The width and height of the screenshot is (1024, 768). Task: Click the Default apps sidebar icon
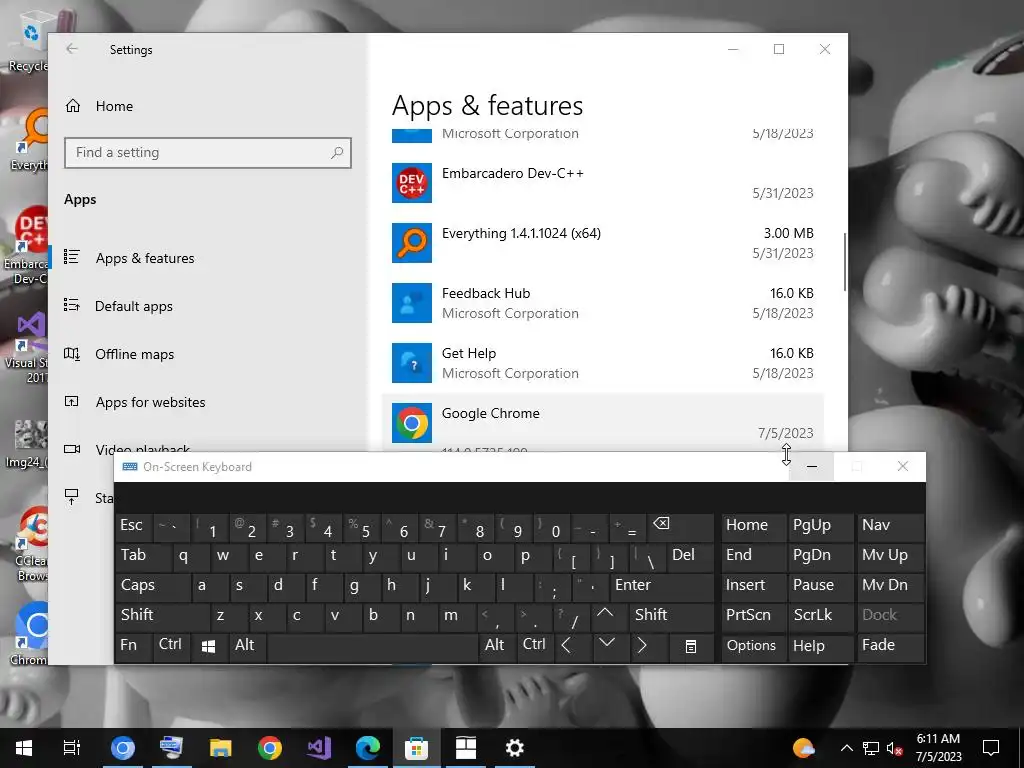coord(72,305)
